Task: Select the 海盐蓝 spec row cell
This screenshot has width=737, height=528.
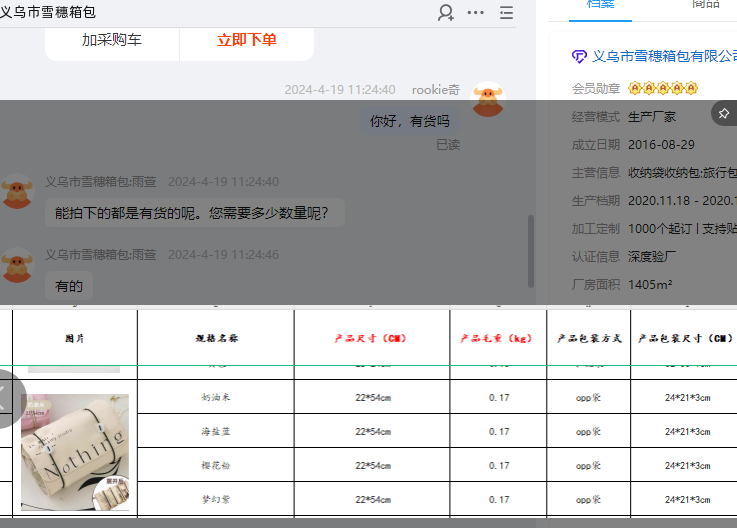Action: (216, 432)
